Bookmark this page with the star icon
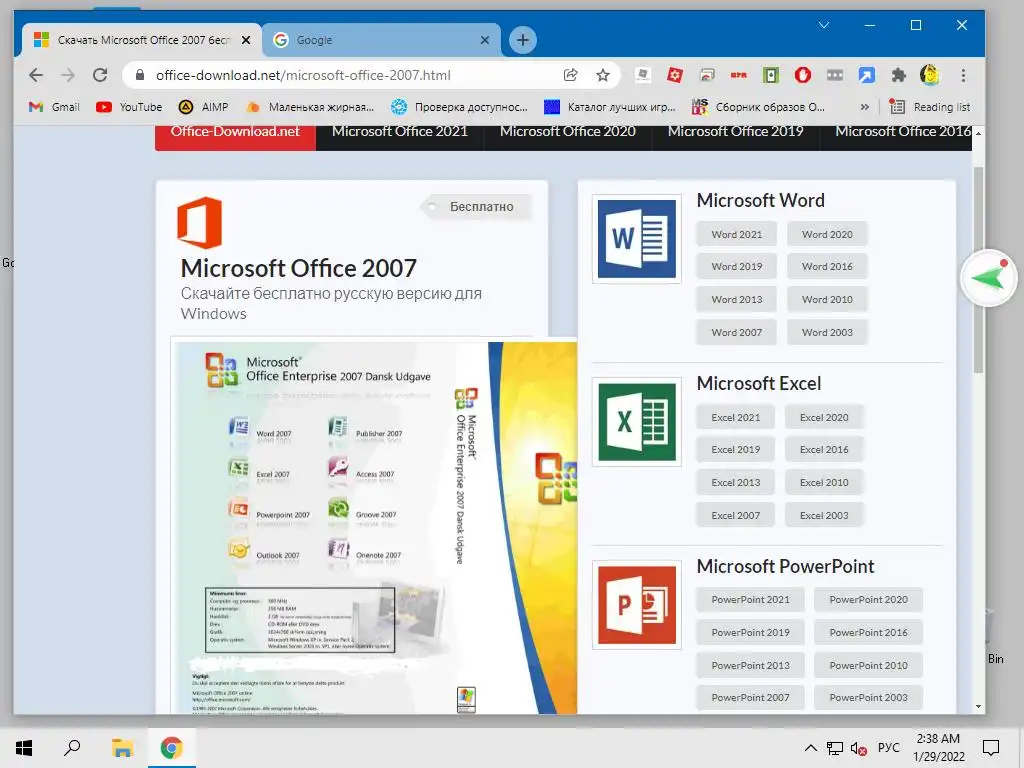Viewport: 1024px width, 768px height. click(x=603, y=75)
